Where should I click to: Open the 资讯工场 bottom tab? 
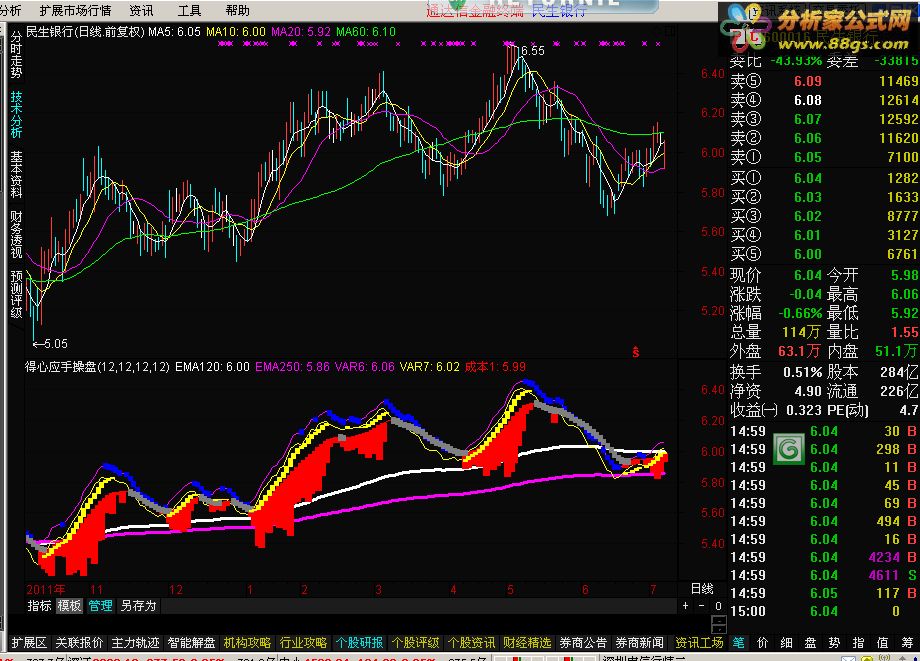point(699,643)
